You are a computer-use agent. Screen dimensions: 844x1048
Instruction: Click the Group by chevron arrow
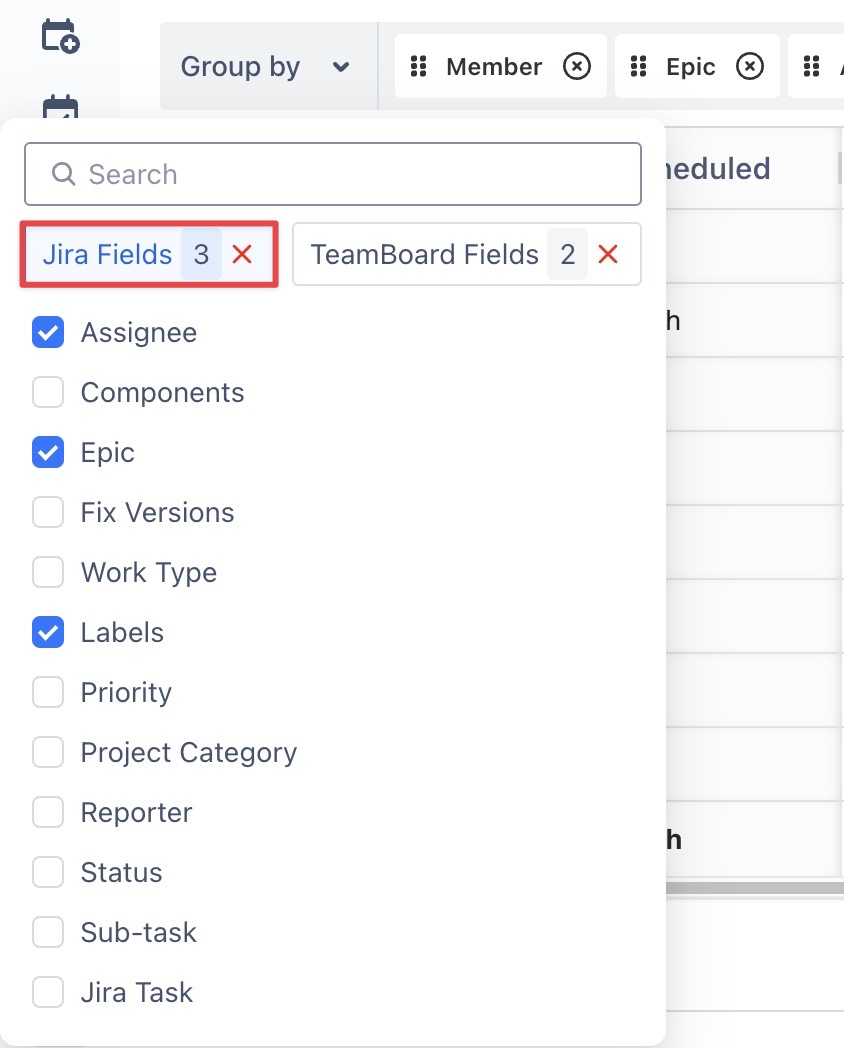[341, 67]
